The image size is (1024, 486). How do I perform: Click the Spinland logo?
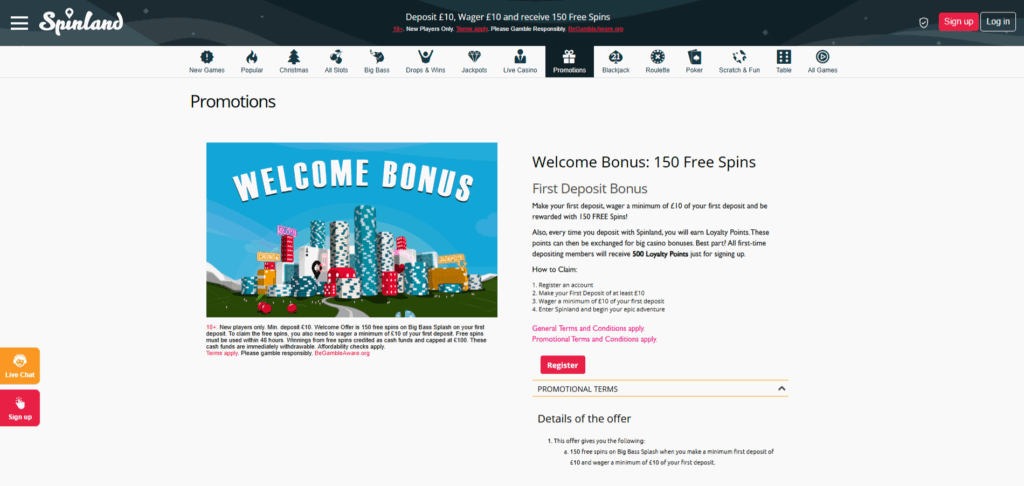(81, 22)
